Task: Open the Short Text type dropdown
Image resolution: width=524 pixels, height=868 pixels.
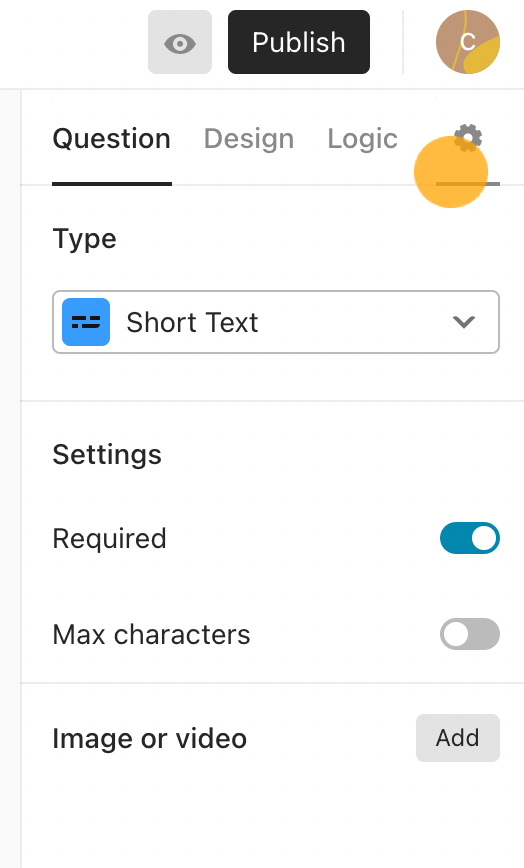Action: pyautogui.click(x=276, y=322)
